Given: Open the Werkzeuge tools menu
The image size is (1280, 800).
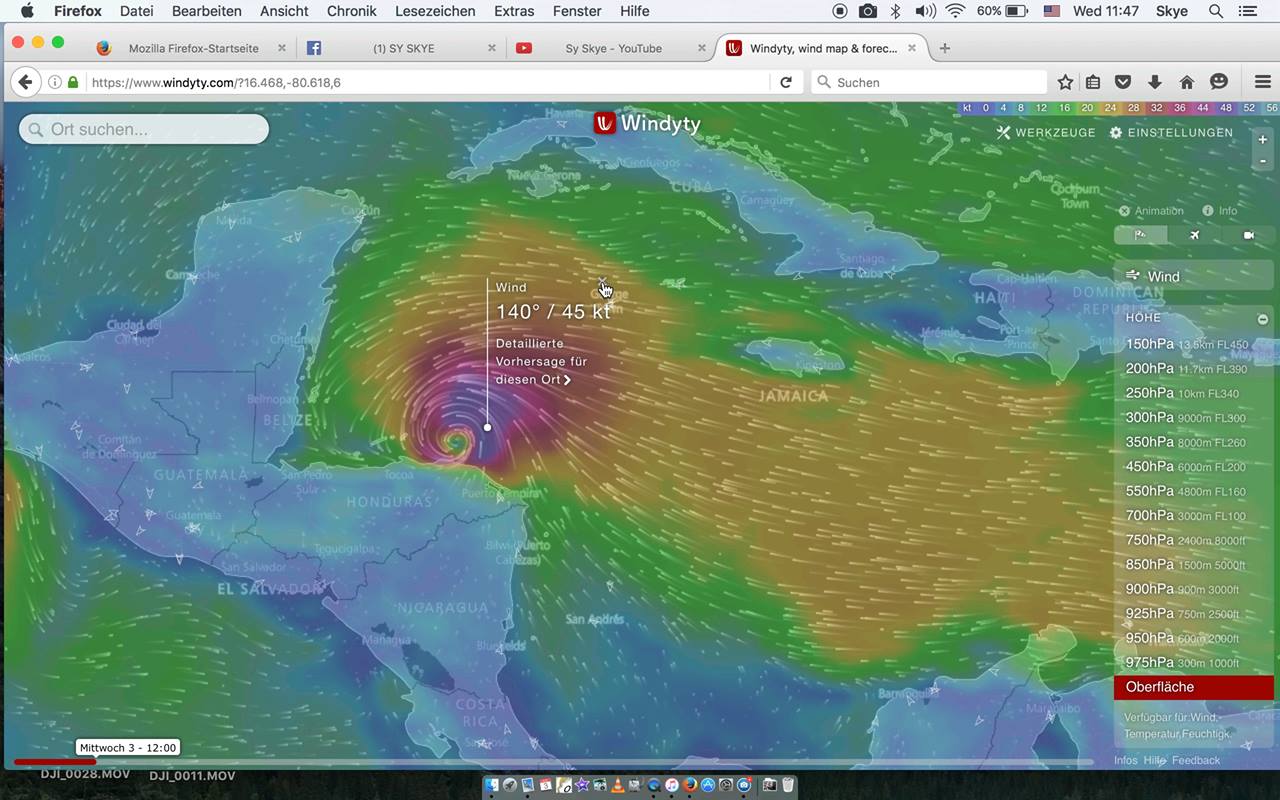Looking at the screenshot, I should pyautogui.click(x=1046, y=132).
